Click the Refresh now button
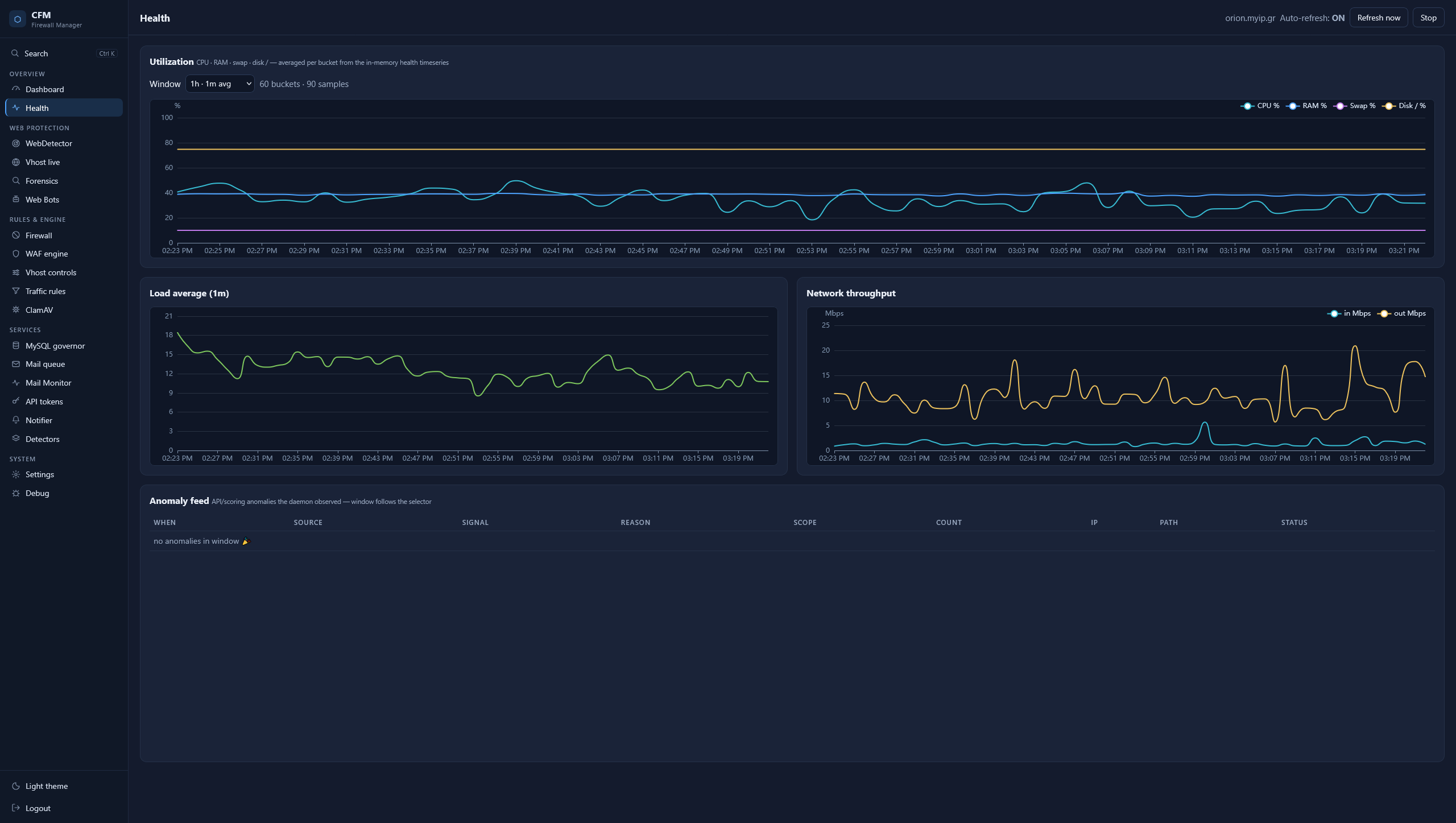 pyautogui.click(x=1379, y=18)
